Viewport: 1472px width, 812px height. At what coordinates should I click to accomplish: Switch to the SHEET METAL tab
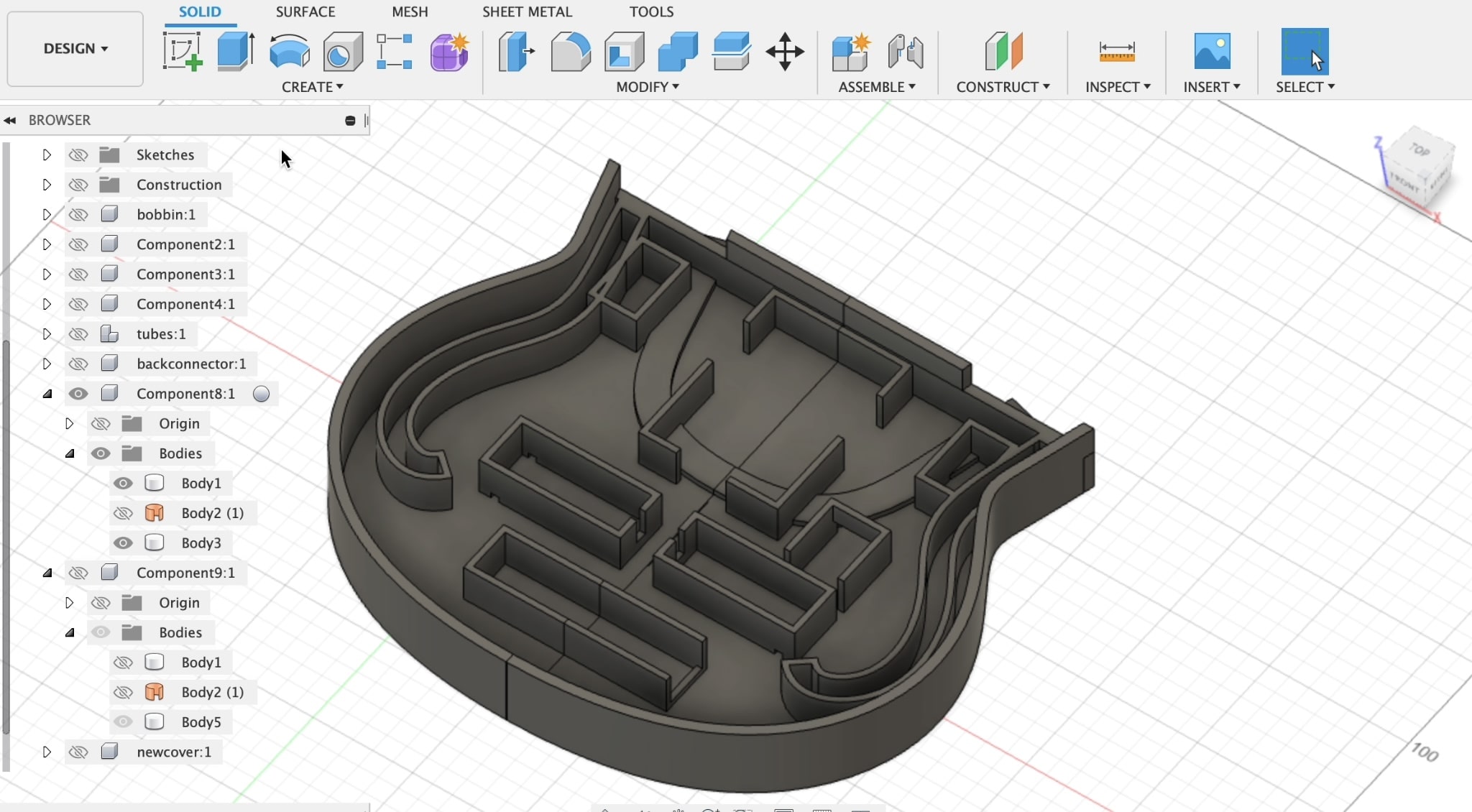click(x=527, y=12)
